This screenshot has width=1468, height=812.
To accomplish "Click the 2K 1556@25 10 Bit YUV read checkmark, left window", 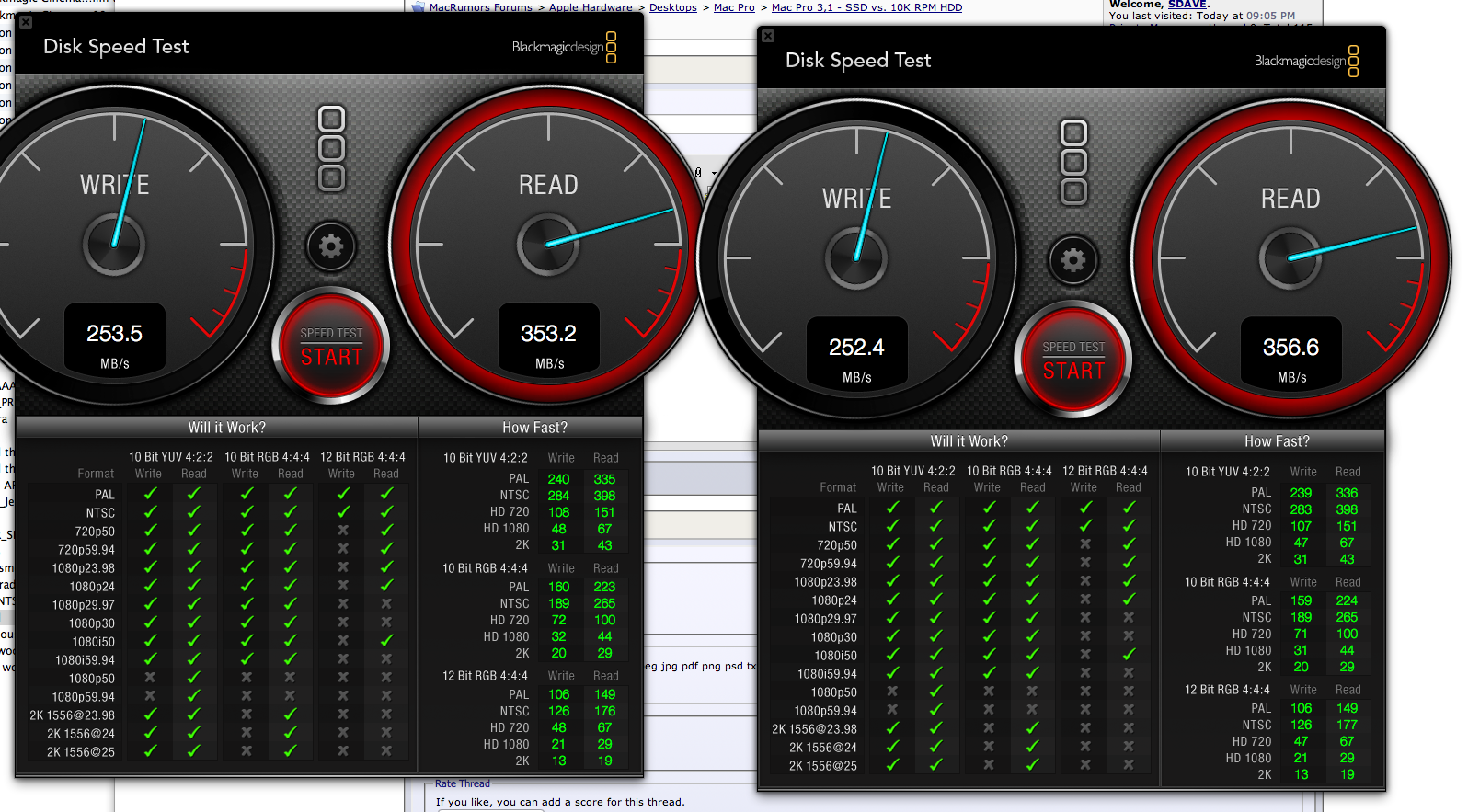I will [193, 751].
